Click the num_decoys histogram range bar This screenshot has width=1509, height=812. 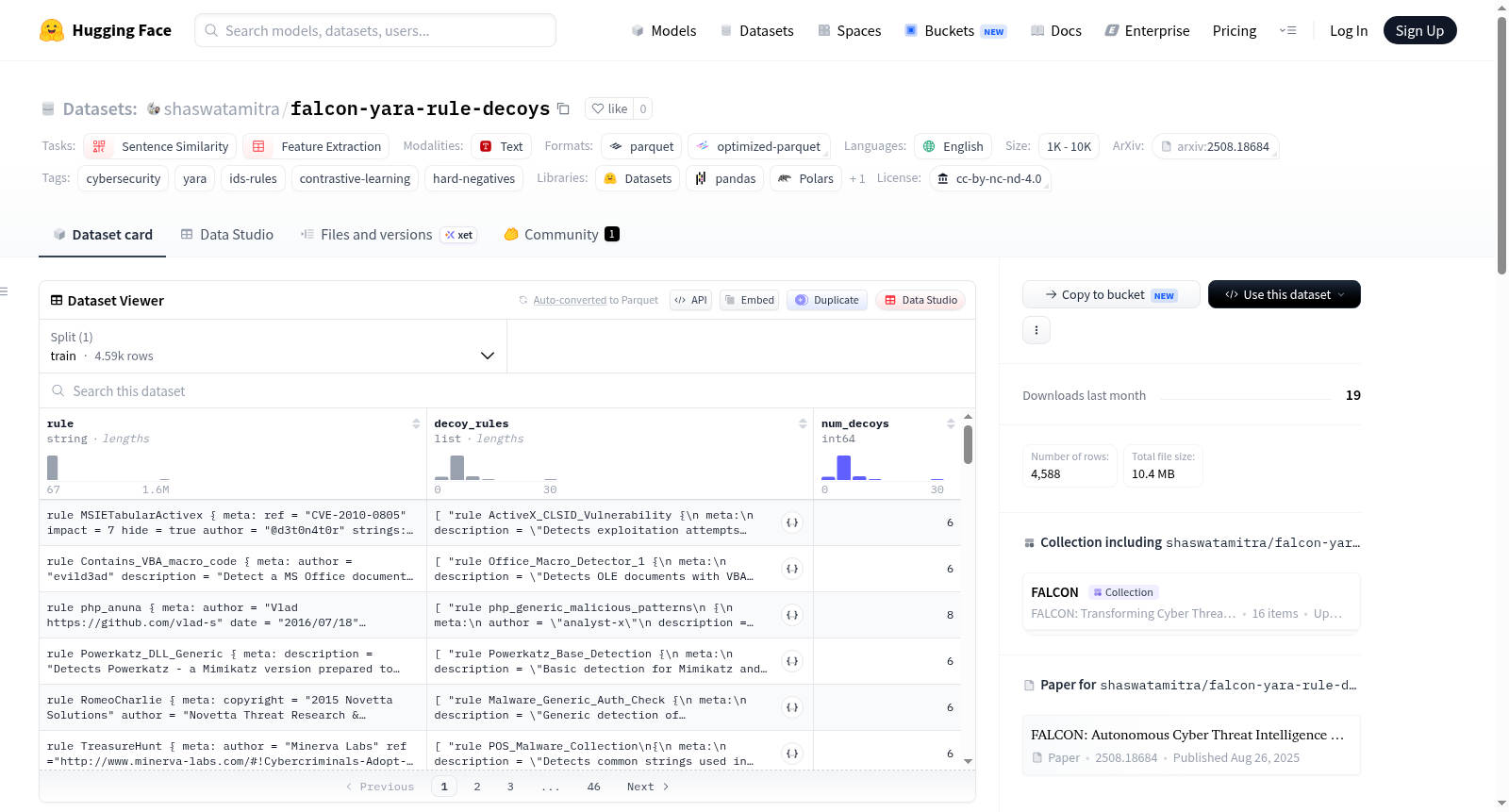click(x=883, y=468)
